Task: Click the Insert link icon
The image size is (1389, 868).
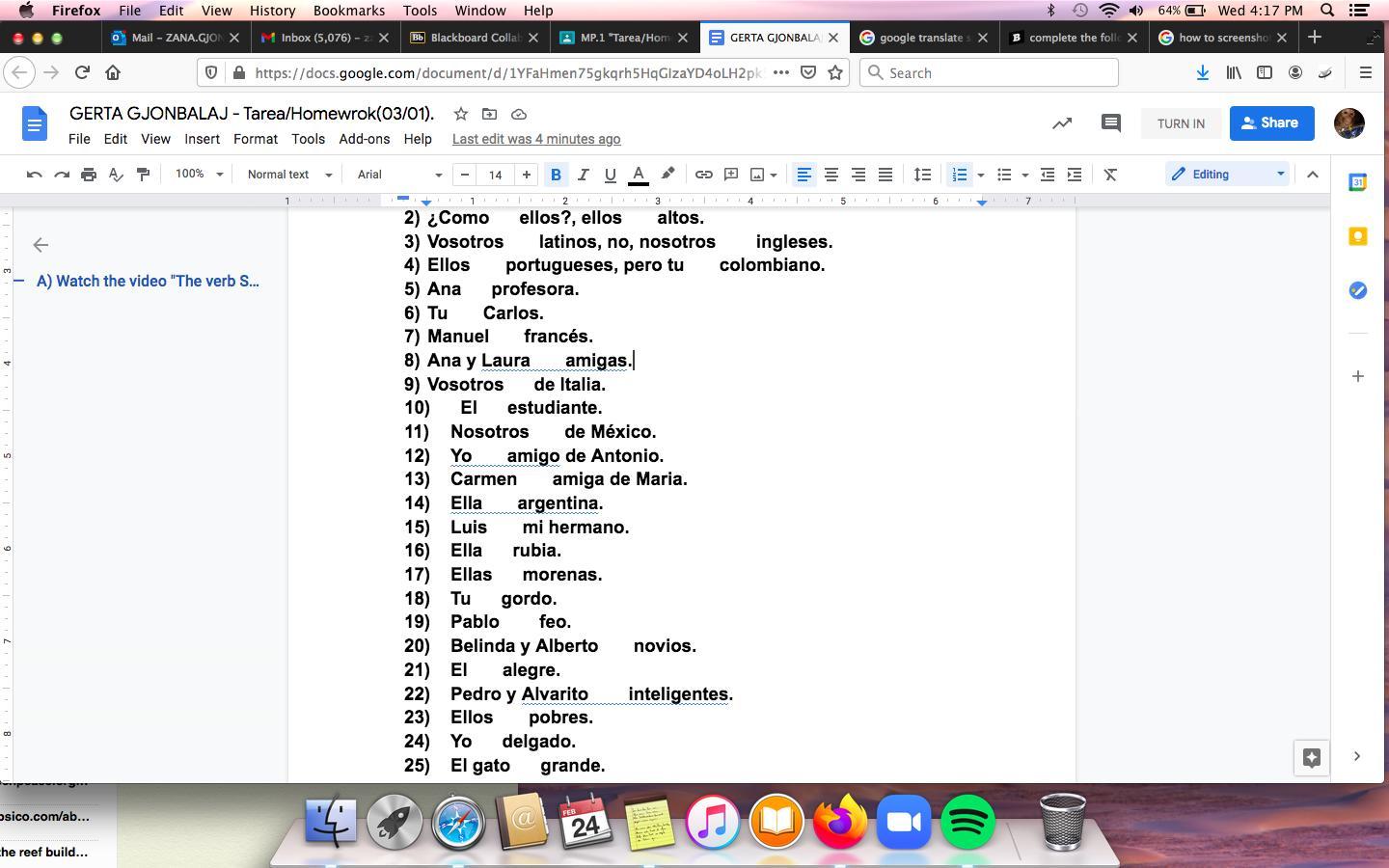Action: point(704,175)
